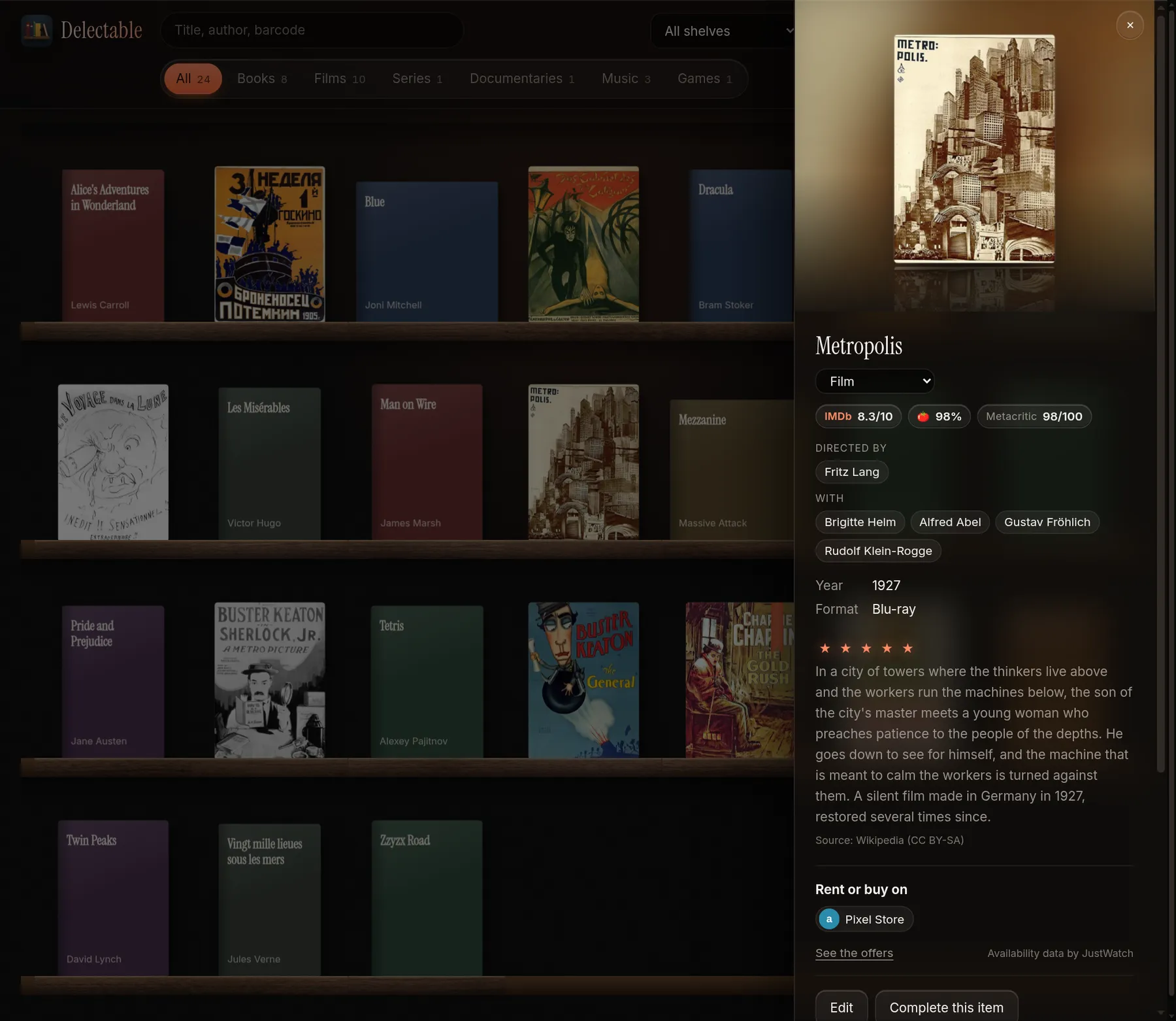Open Mezzanine by Massive Attack
1176x1021 pixels.
click(x=732, y=469)
